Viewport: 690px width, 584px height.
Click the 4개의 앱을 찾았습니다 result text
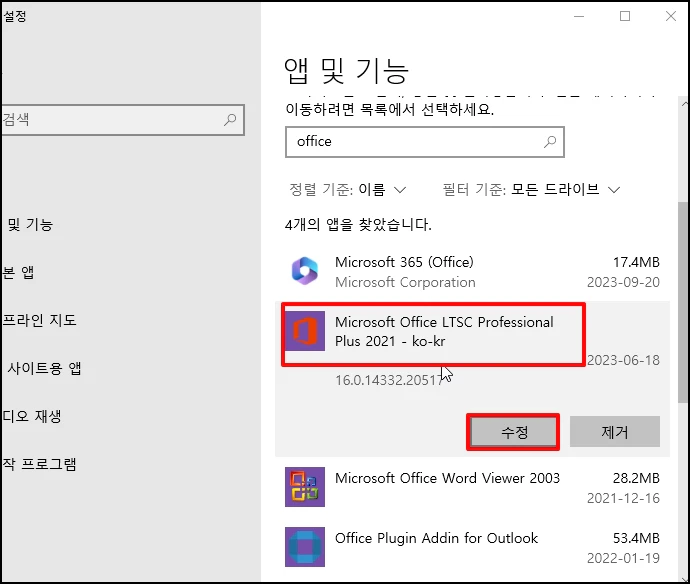click(x=358, y=225)
